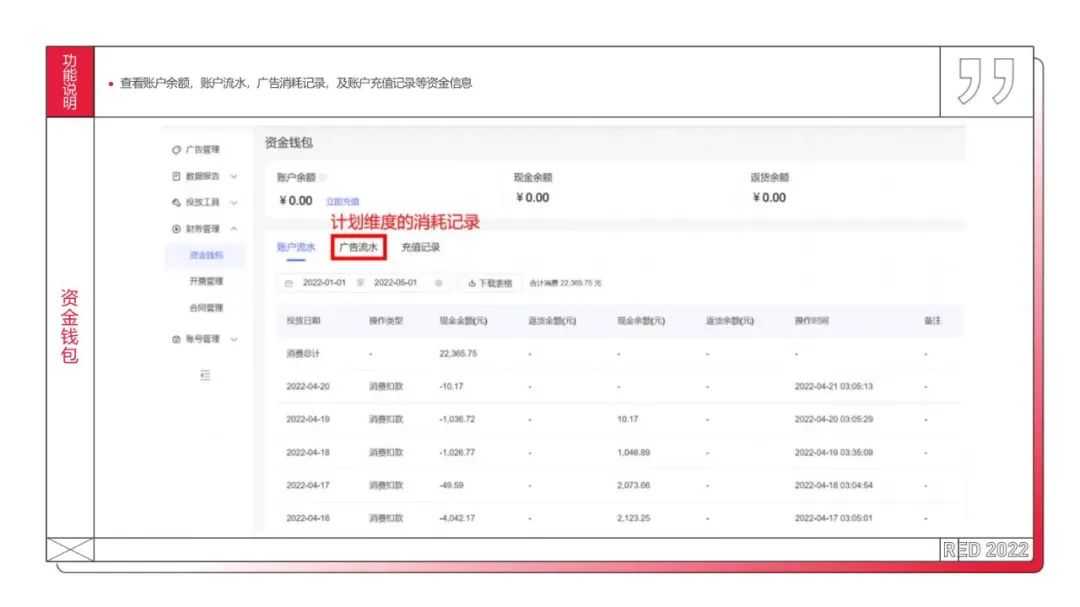
Task: Switch to the 广告流水 tab
Action: click(358, 247)
